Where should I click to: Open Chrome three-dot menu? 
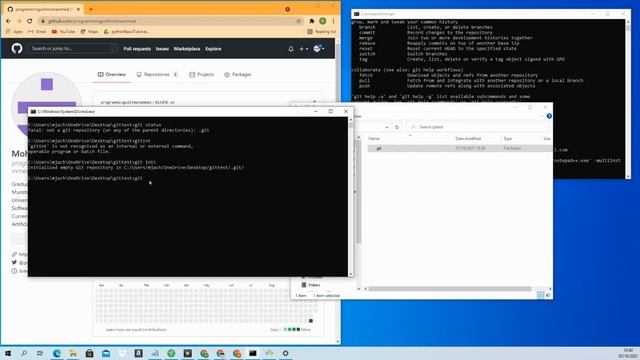coord(333,21)
